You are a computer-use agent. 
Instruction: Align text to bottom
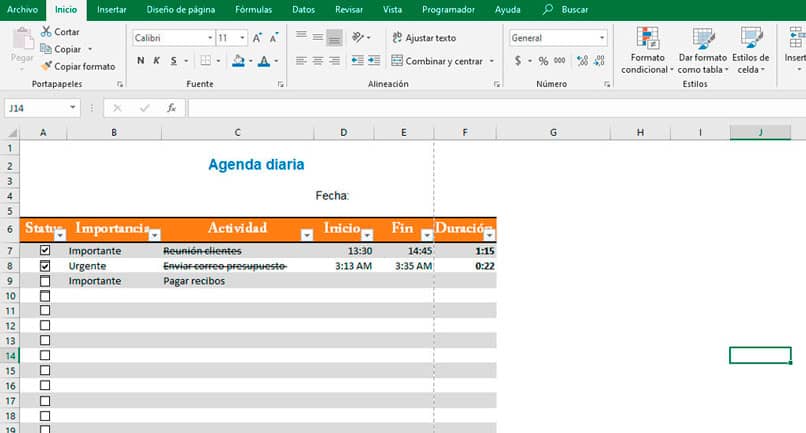pos(334,37)
